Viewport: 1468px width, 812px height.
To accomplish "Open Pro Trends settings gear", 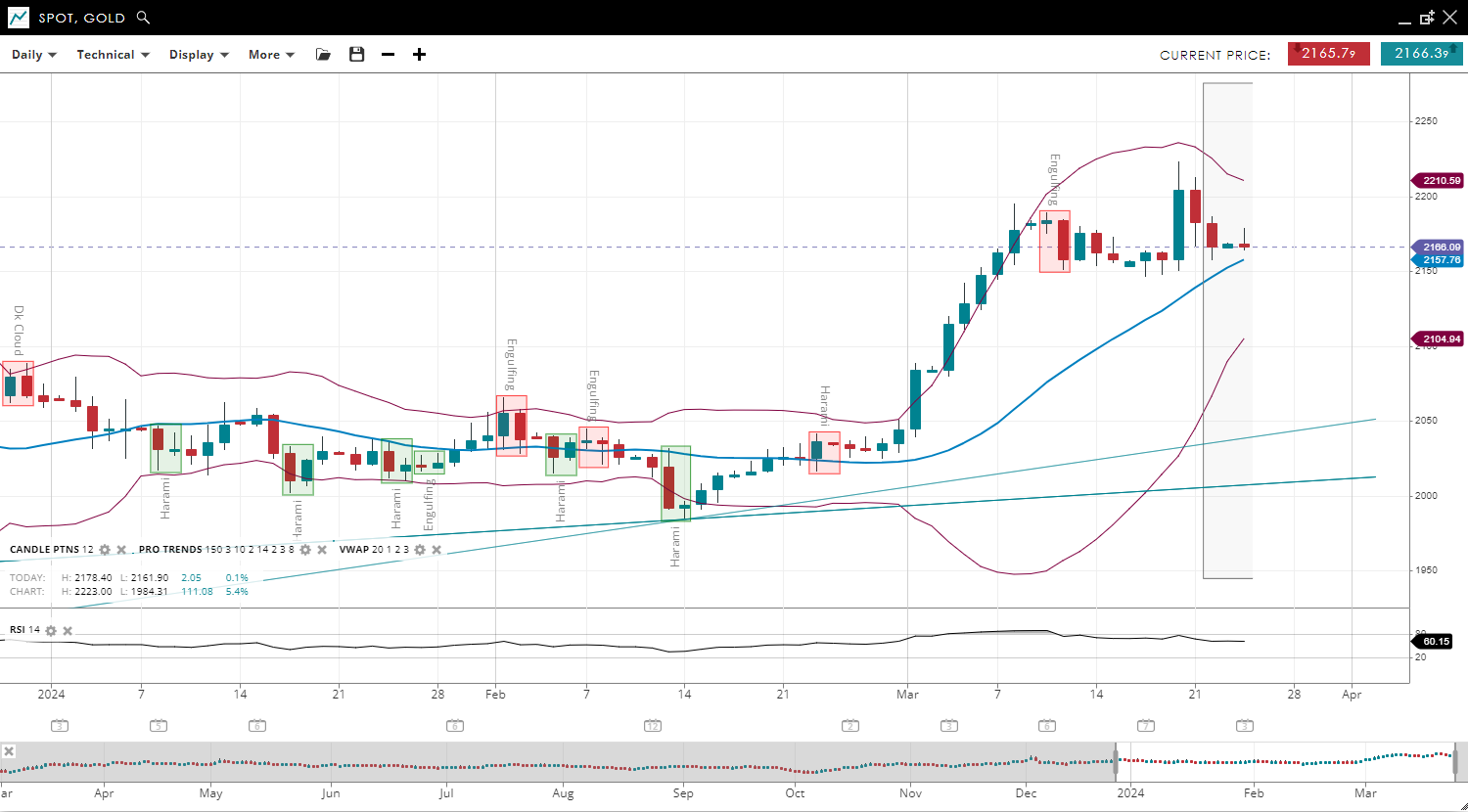I will [305, 550].
